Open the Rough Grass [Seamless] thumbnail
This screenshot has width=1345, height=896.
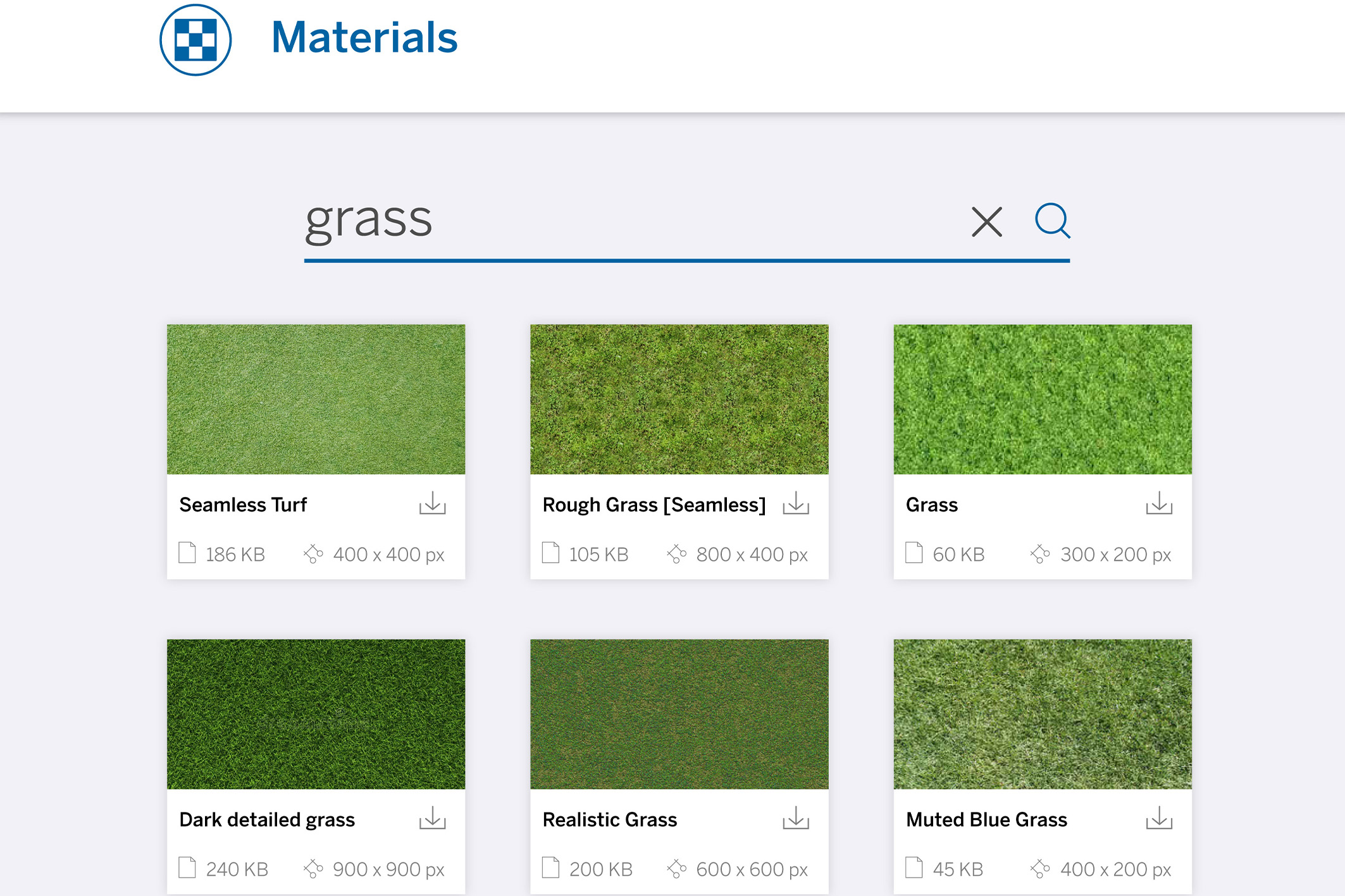679,400
